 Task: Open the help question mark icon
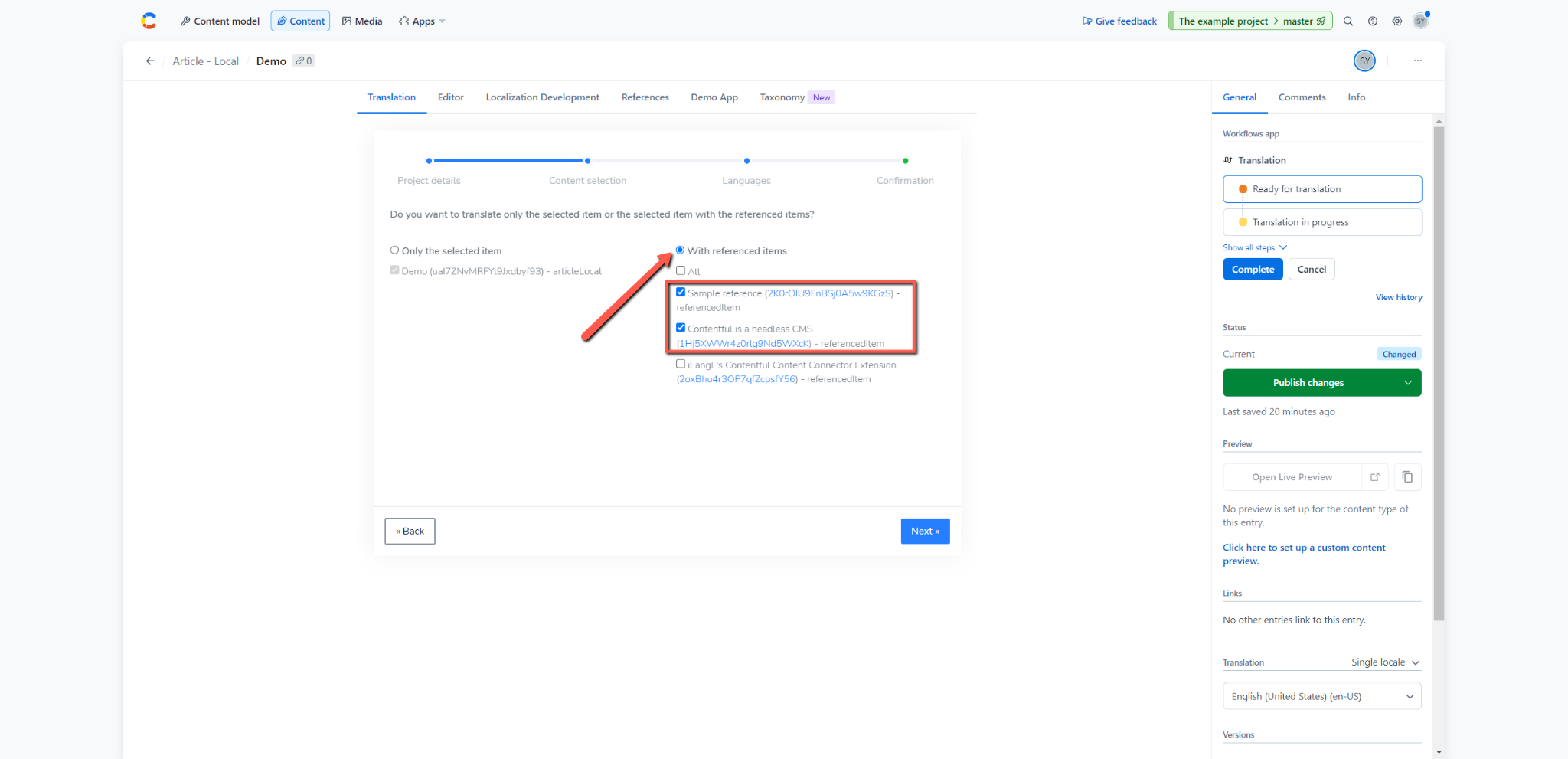1373,21
